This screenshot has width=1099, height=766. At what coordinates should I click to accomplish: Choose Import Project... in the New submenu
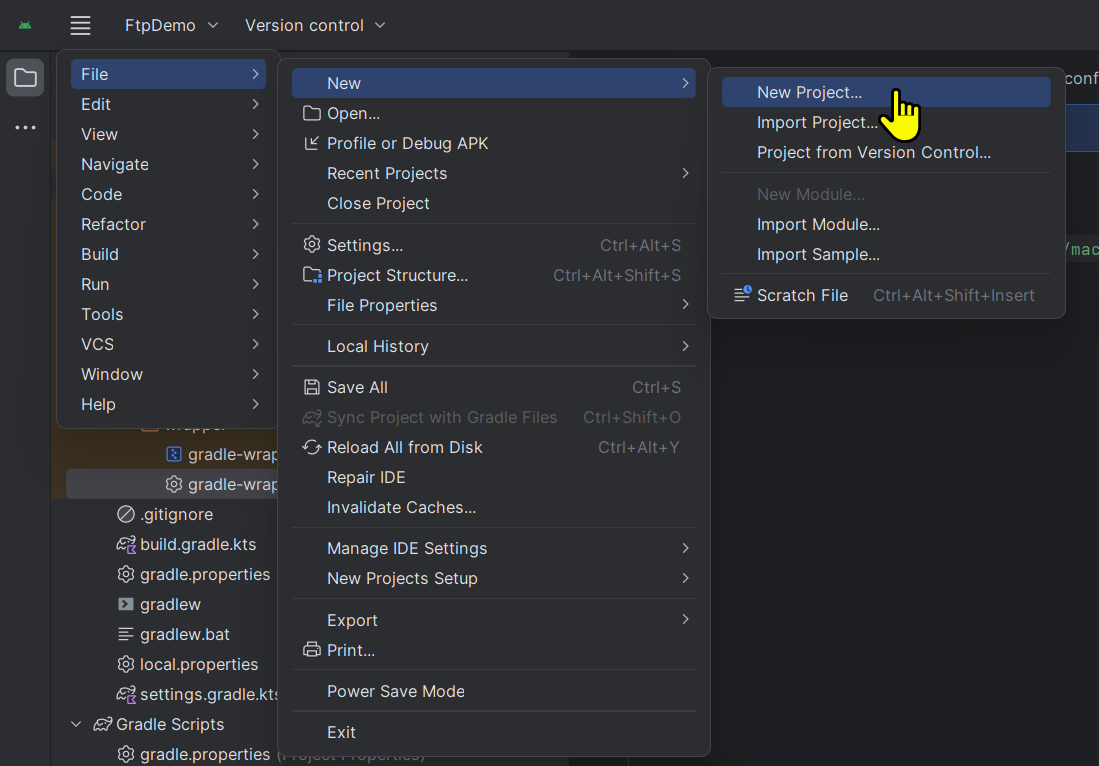pyautogui.click(x=886, y=123)
